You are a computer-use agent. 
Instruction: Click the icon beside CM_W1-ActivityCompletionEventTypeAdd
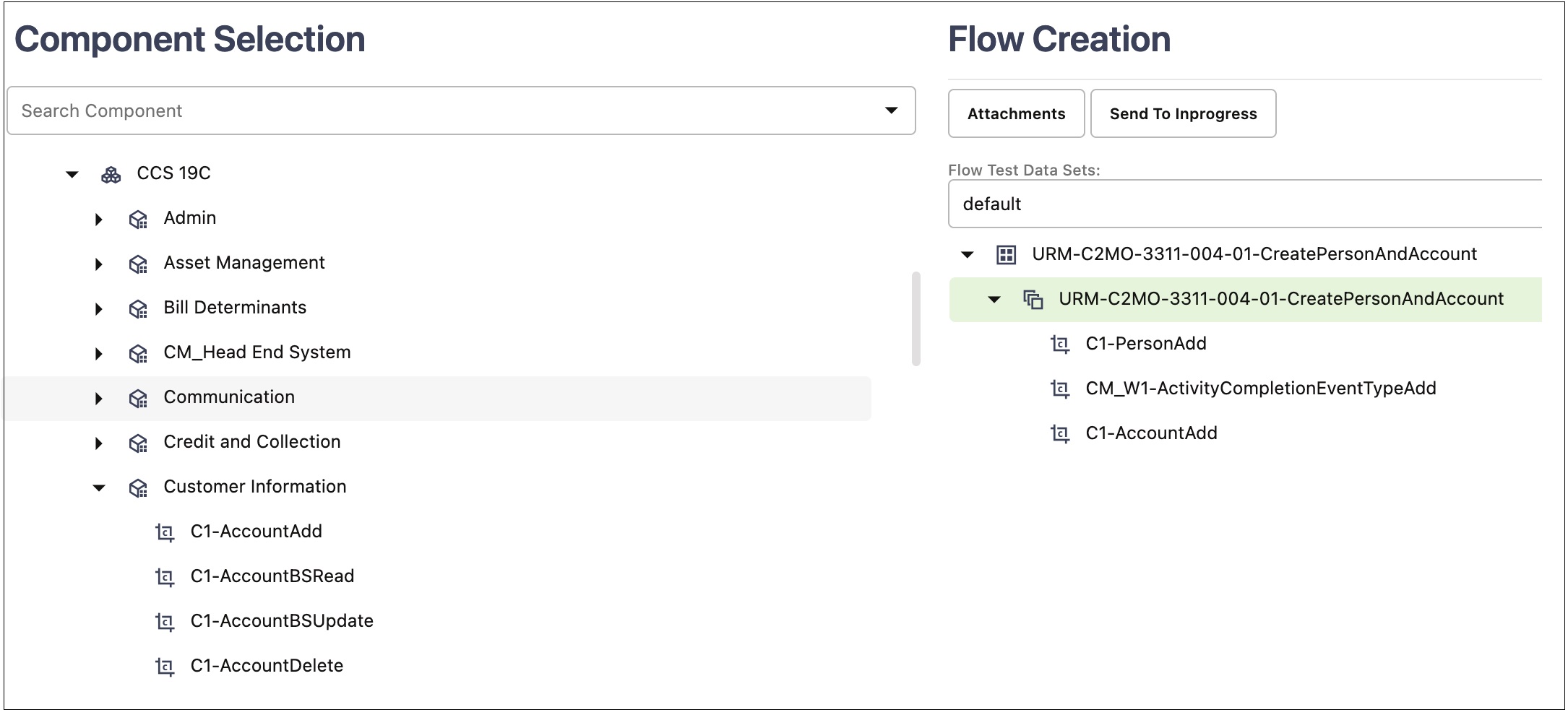1060,389
